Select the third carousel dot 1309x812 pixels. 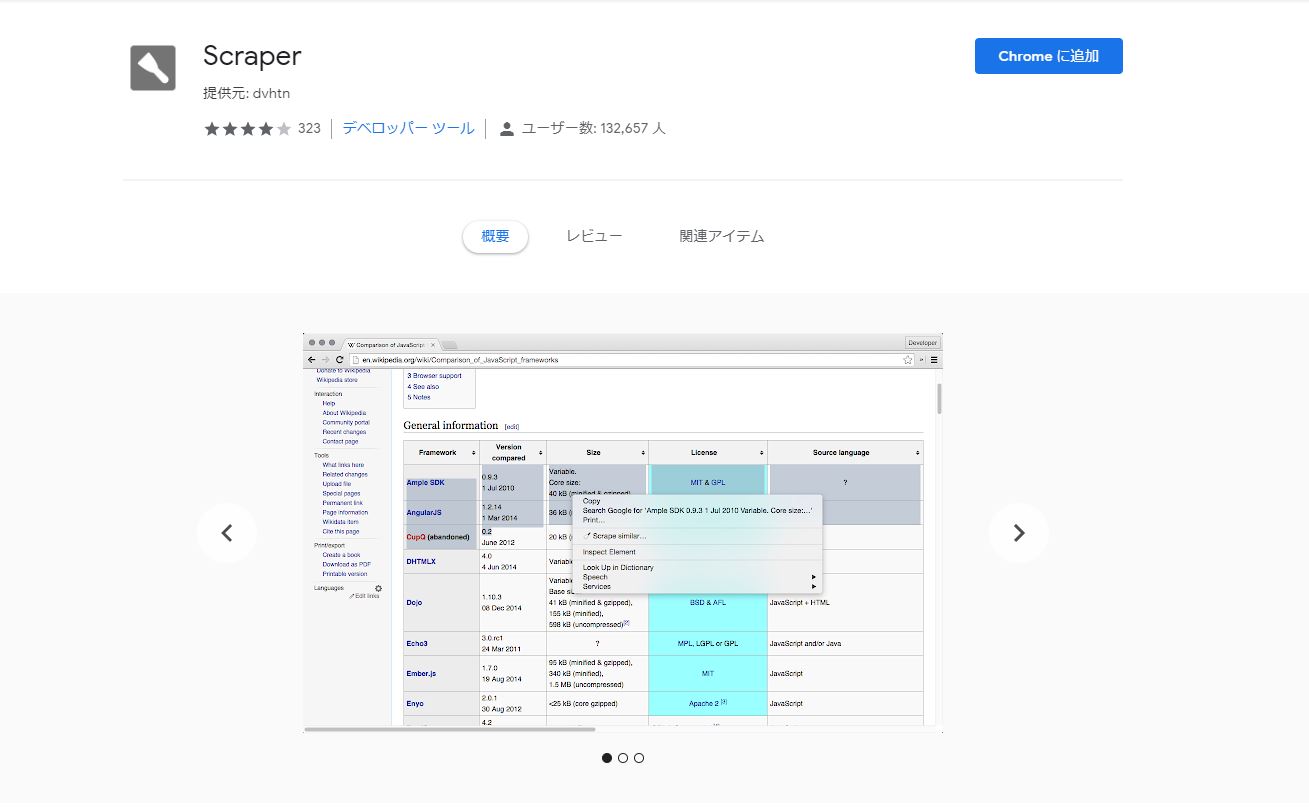tap(639, 758)
